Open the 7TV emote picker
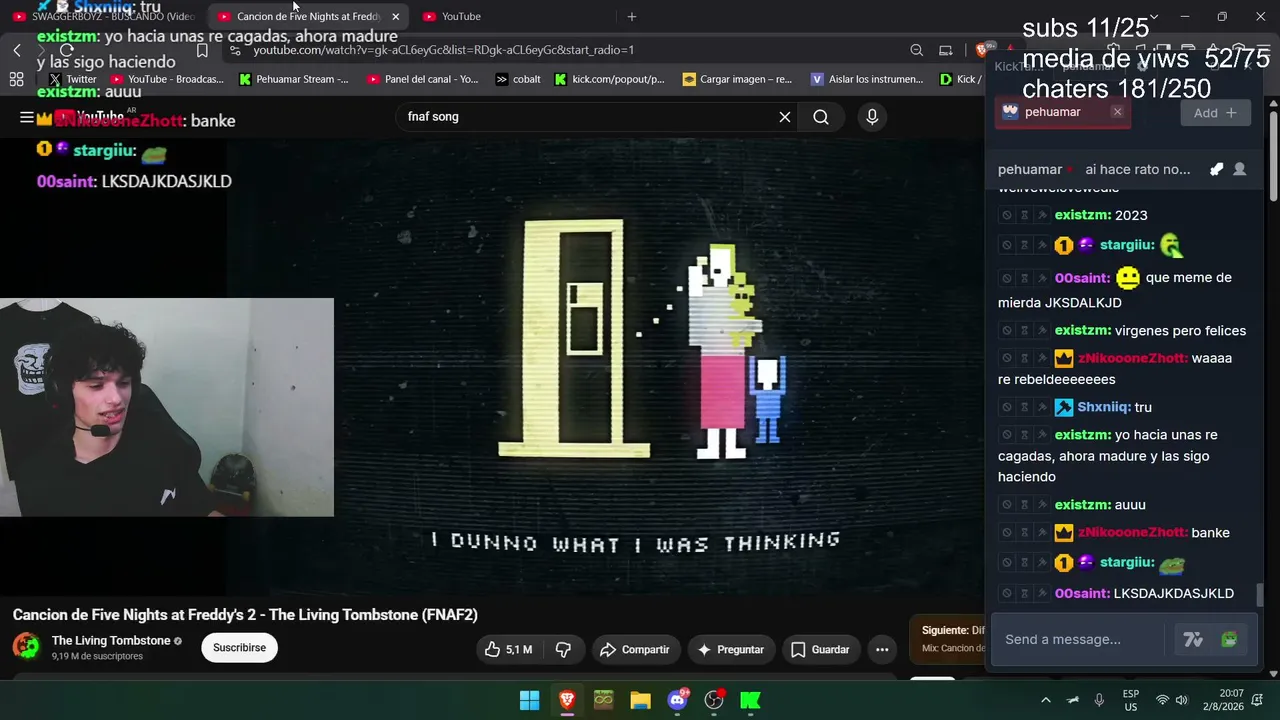The image size is (1280, 720). [1192, 640]
